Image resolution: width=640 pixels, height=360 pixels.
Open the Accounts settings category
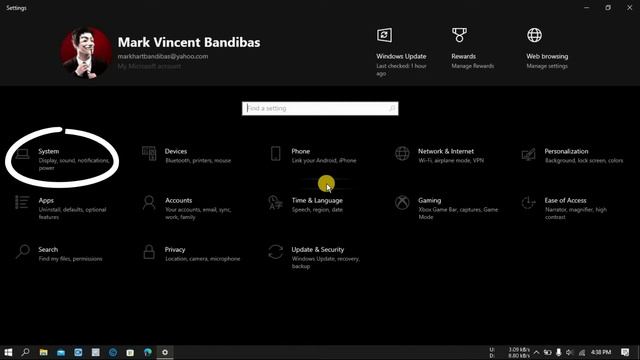[x=188, y=208]
